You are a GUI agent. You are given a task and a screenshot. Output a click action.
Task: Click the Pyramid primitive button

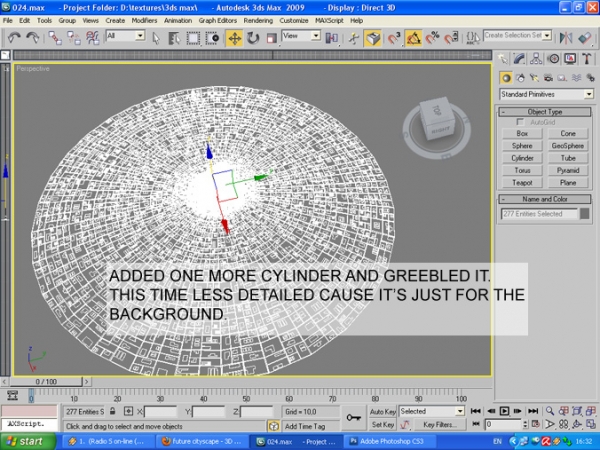[x=568, y=170]
